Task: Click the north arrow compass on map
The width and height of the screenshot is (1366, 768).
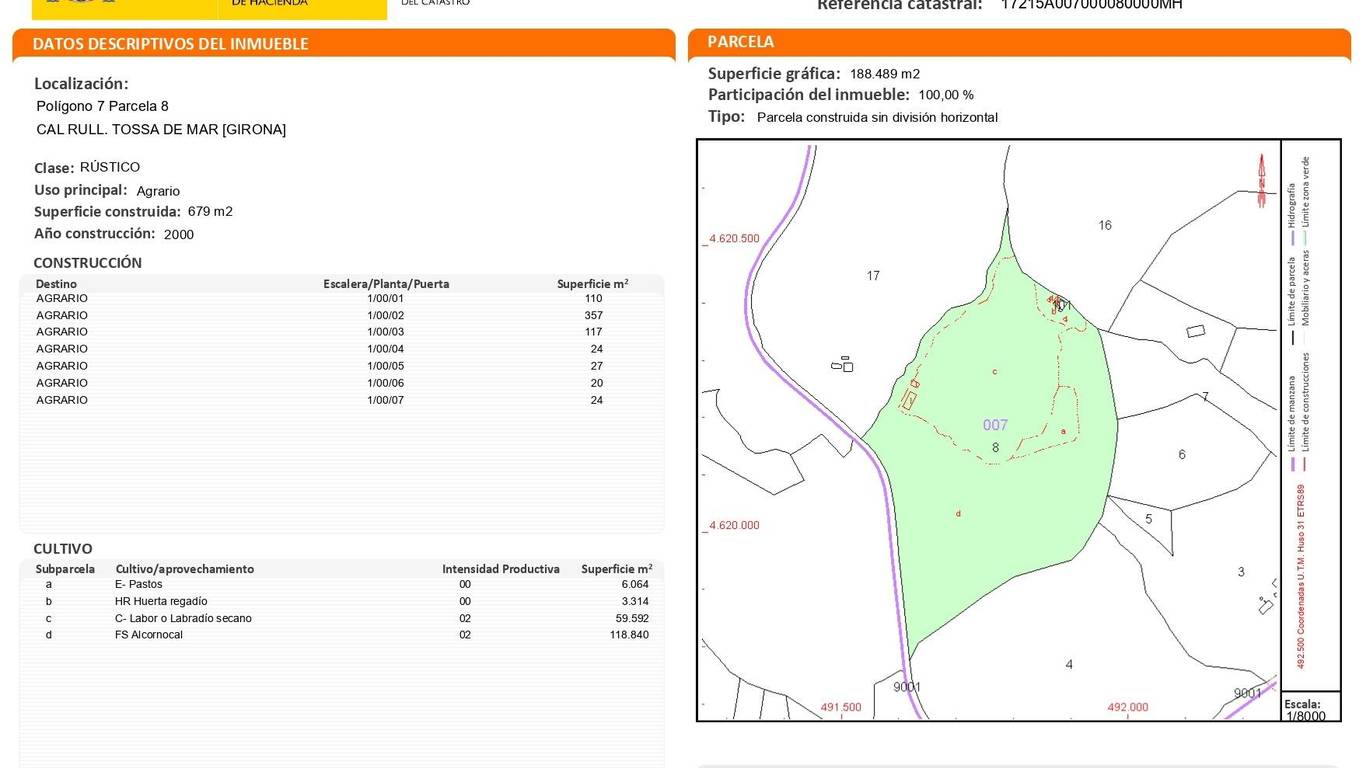Action: click(x=1261, y=180)
